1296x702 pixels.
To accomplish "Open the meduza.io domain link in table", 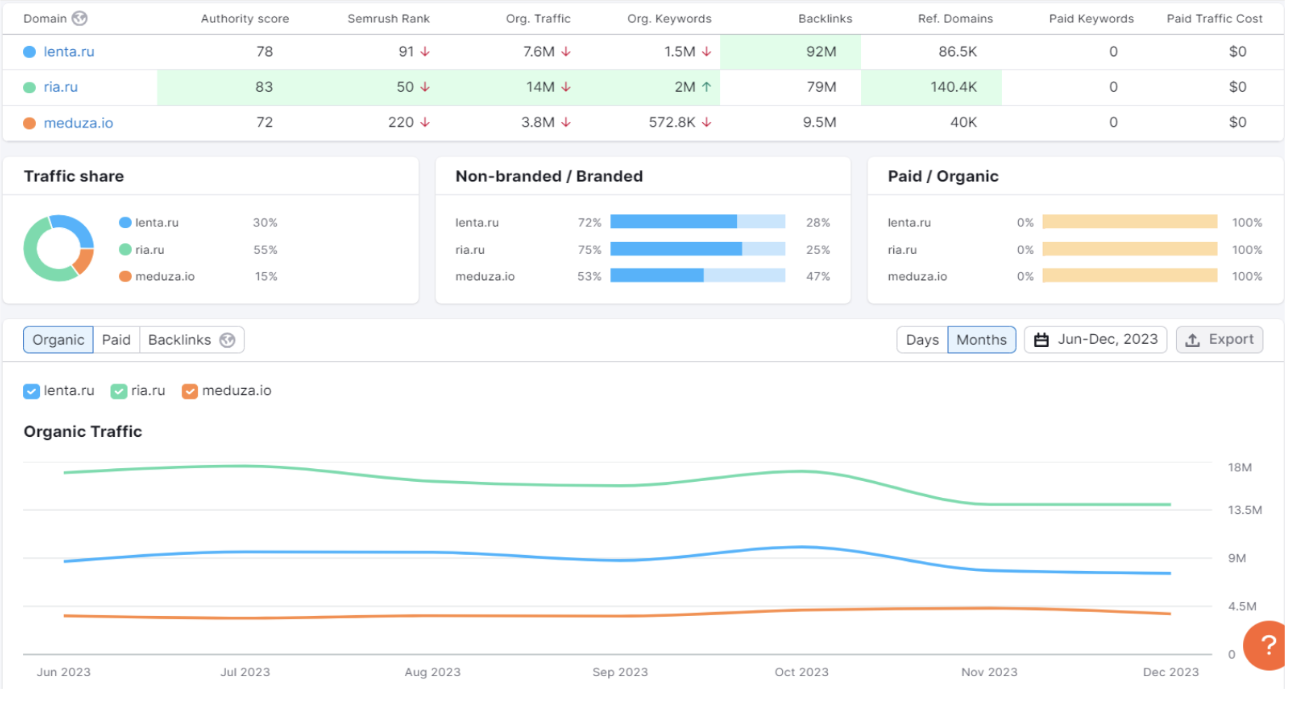I will point(78,123).
